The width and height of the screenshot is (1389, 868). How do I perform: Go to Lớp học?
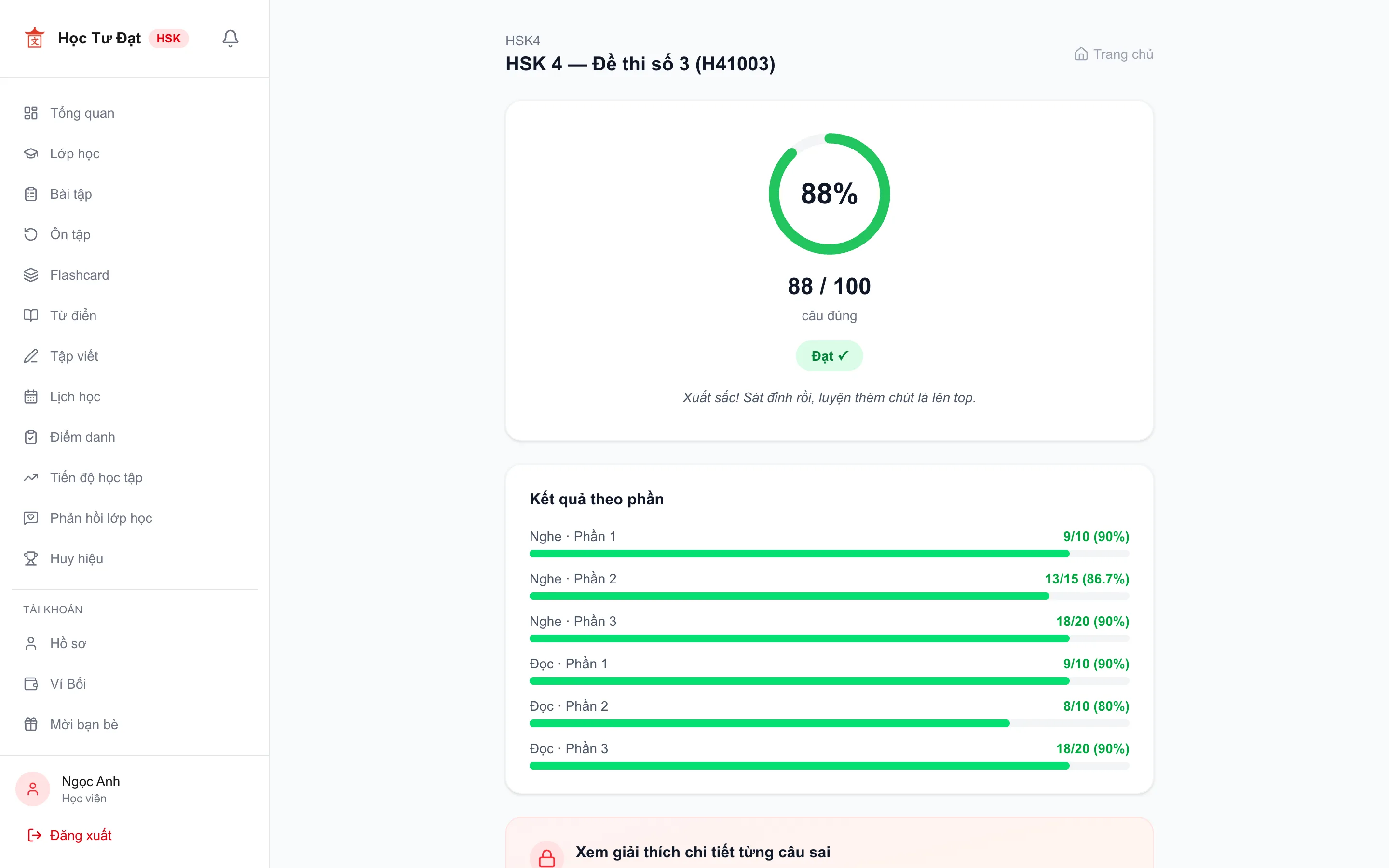point(134,153)
